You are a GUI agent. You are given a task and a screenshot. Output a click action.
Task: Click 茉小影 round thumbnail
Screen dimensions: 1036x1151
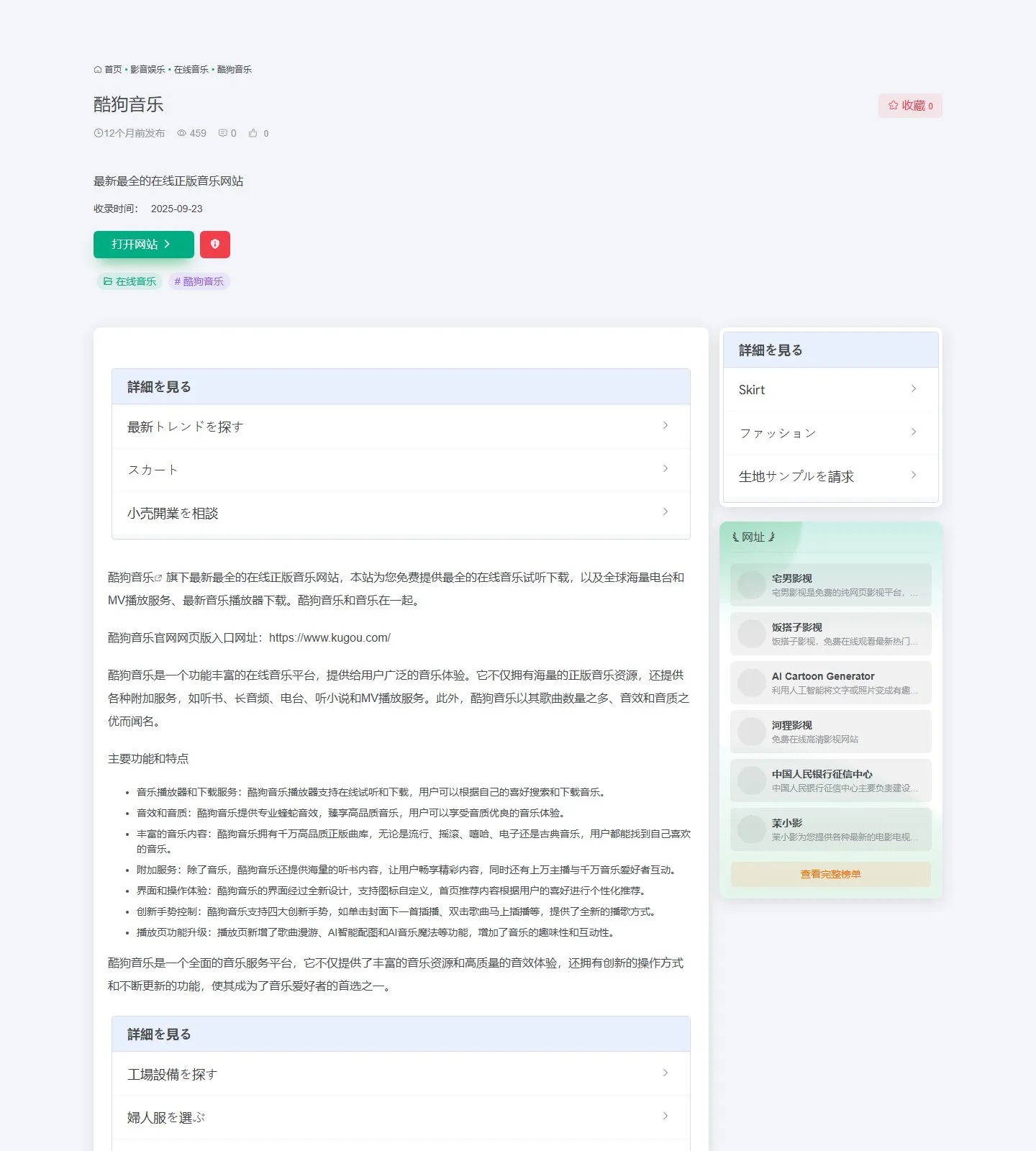[751, 829]
